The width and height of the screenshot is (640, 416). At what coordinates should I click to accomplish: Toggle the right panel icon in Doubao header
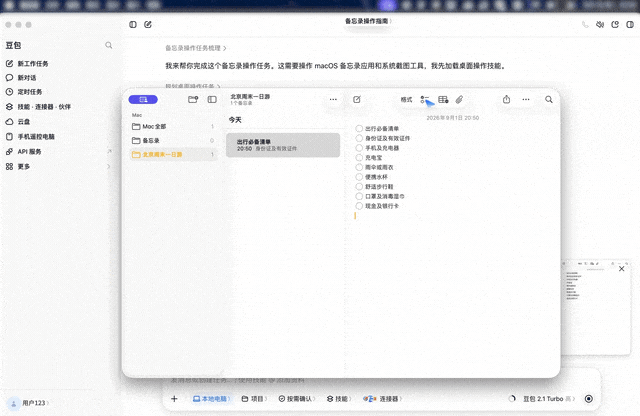pyautogui.click(x=630, y=24)
